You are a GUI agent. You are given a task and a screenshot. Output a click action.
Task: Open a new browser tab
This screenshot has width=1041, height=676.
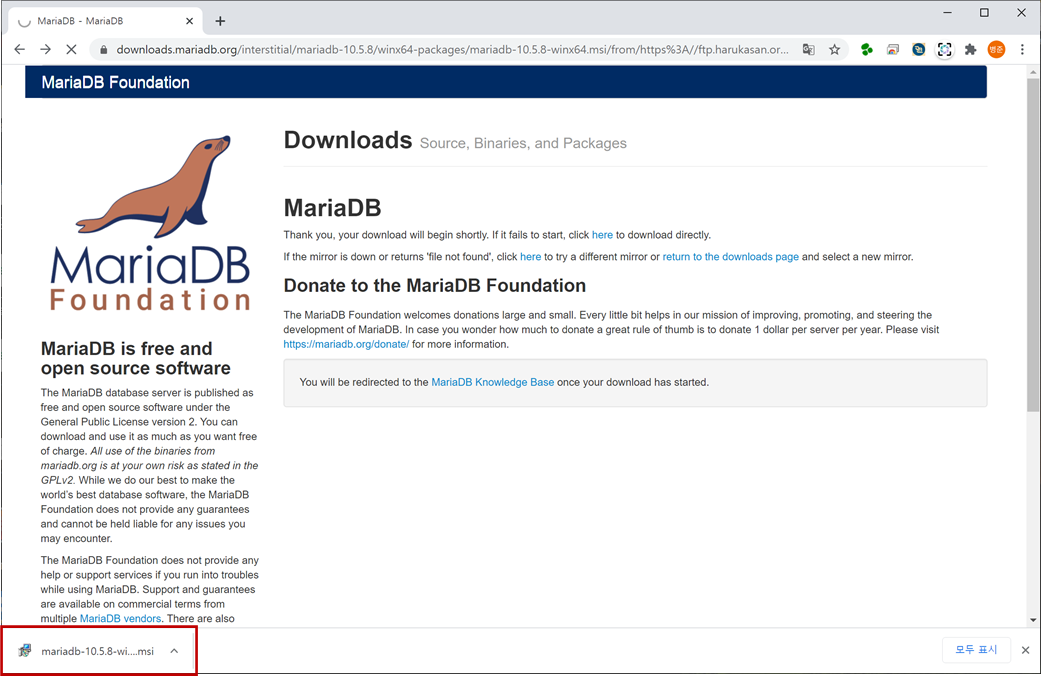click(220, 21)
